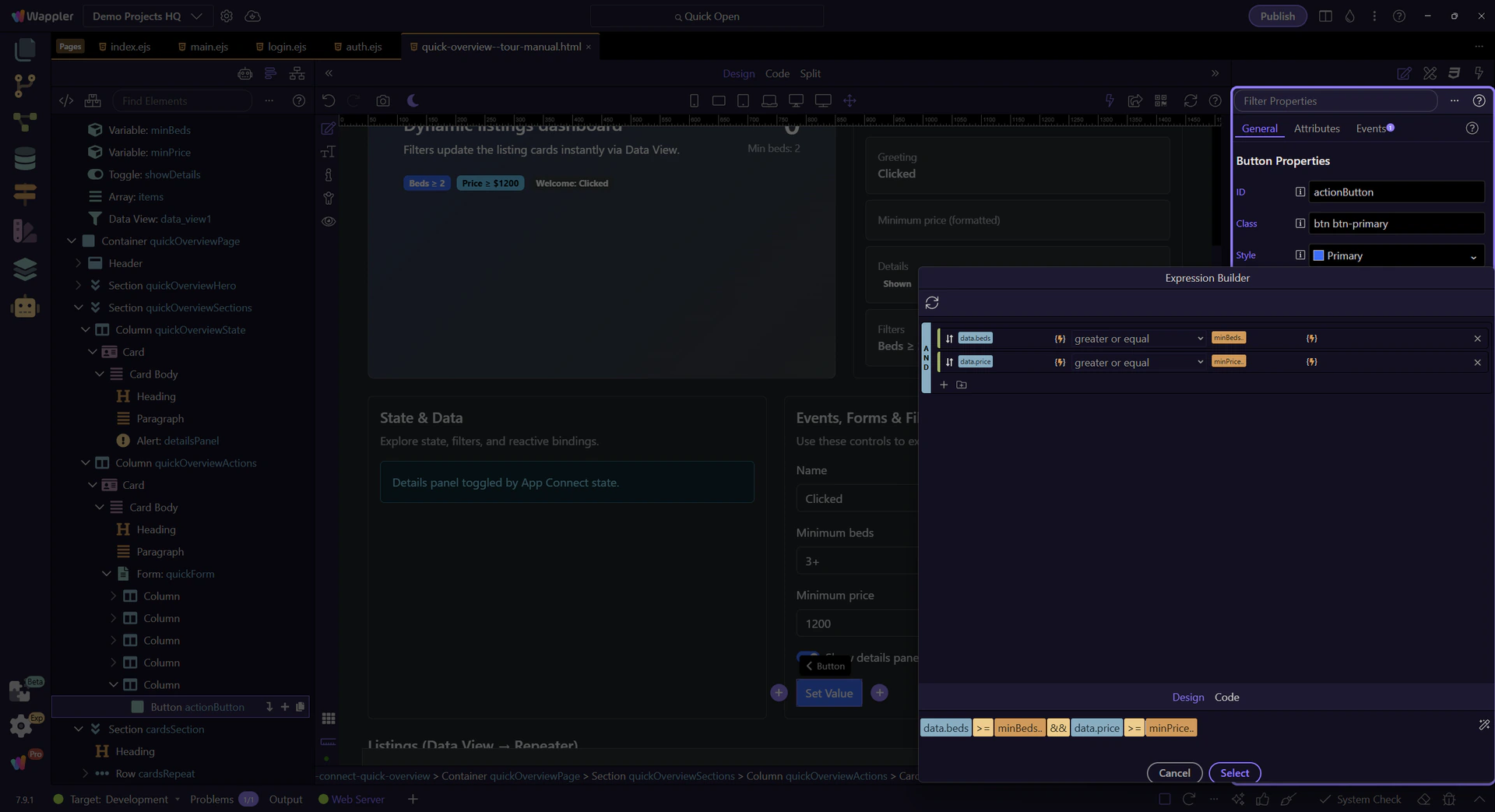1495x812 pixels.
Task: Switch to the Attributes tab
Action: [x=1317, y=128]
